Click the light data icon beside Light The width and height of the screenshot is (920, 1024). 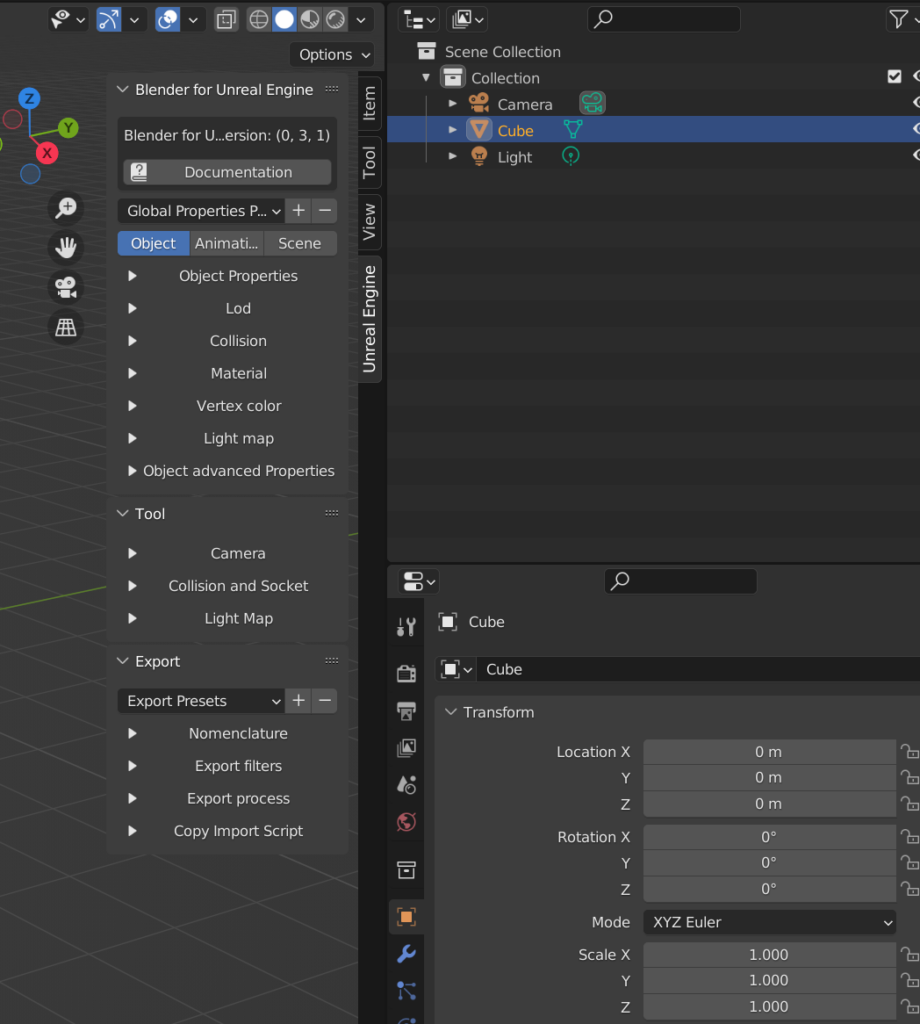(571, 156)
